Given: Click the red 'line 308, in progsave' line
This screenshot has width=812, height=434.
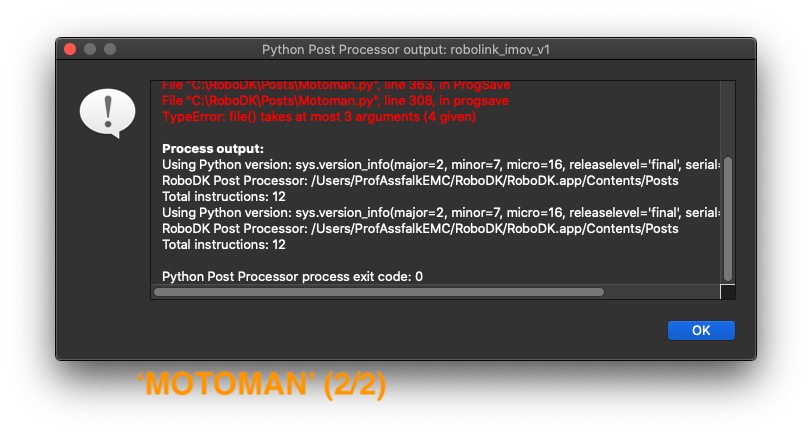Looking at the screenshot, I should pyautogui.click(x=335, y=101).
